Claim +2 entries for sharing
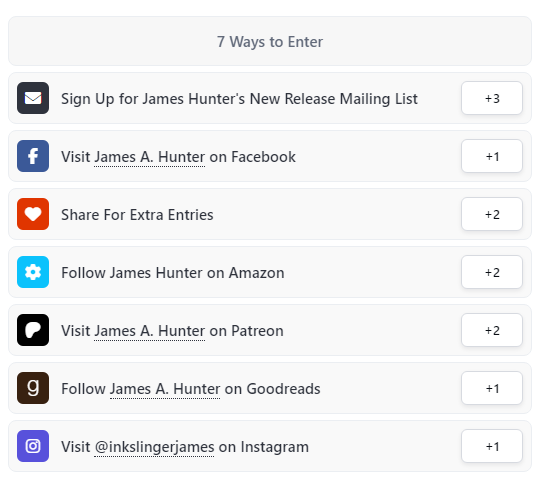 coord(492,214)
